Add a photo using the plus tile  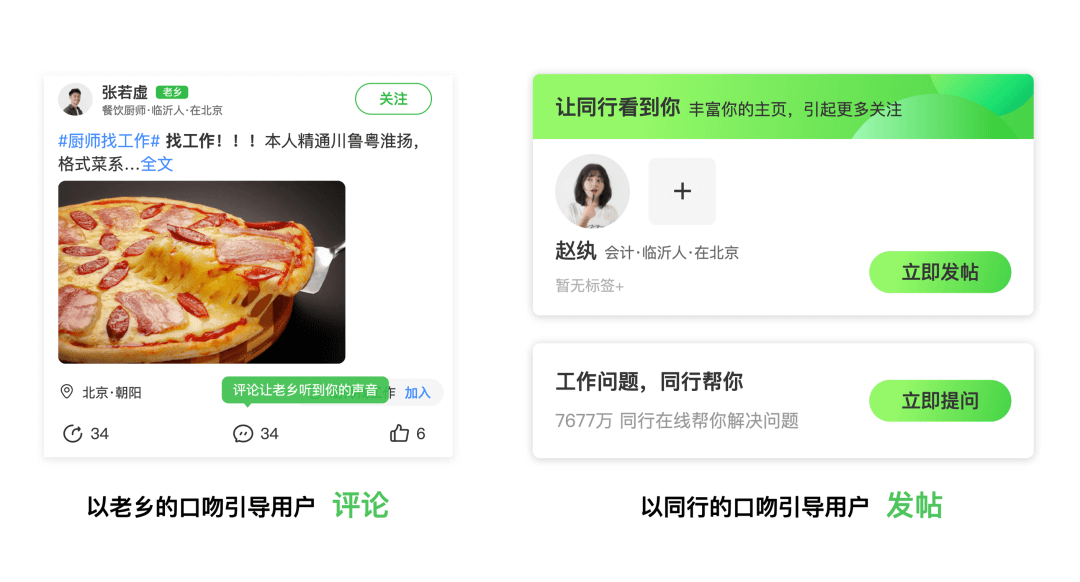[x=682, y=191]
